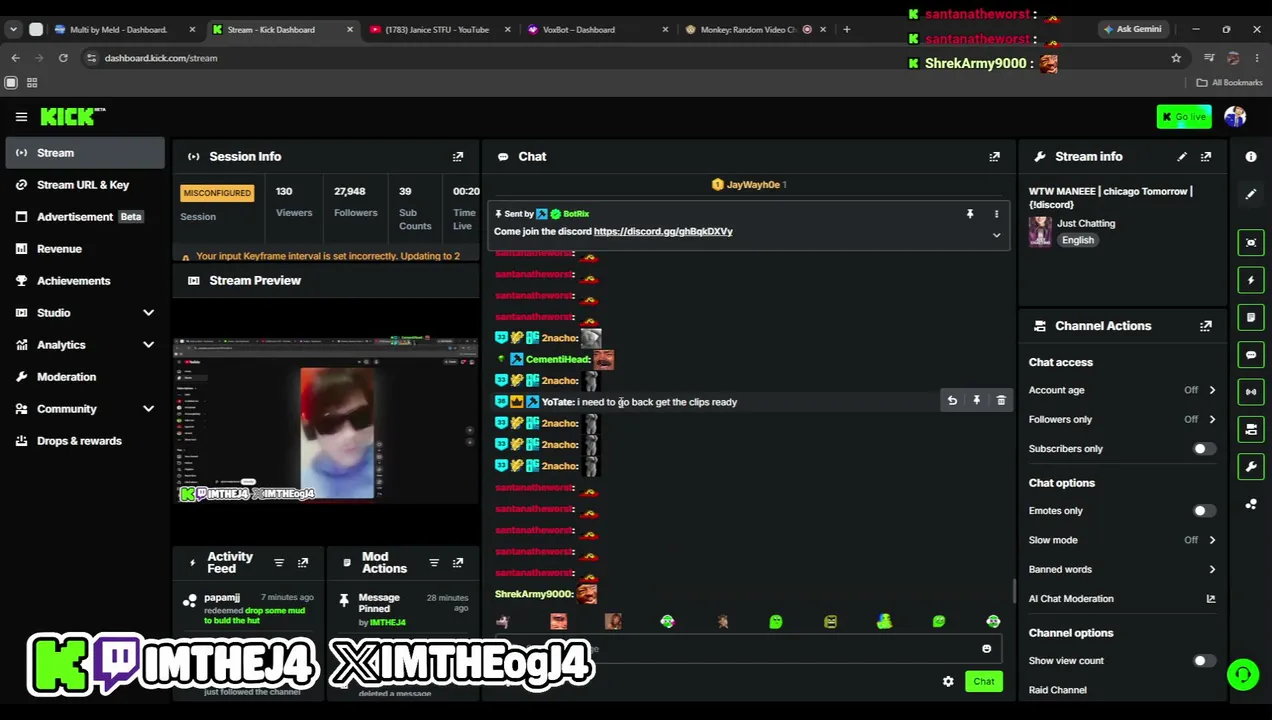Open Banned words list
Image resolution: width=1272 pixels, height=720 pixels.
tap(1122, 570)
